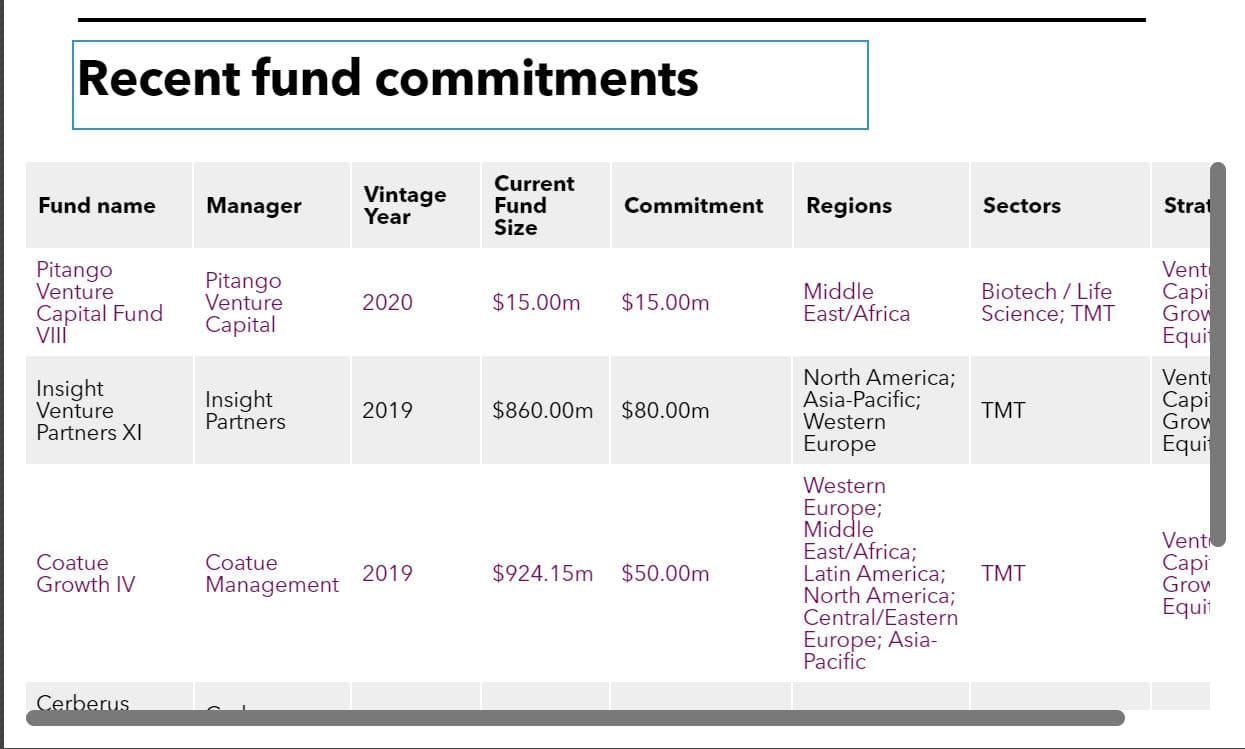
Task: Click the Insight row regions cell starting "North America; Asia-Pacific"
Action: [x=880, y=410]
